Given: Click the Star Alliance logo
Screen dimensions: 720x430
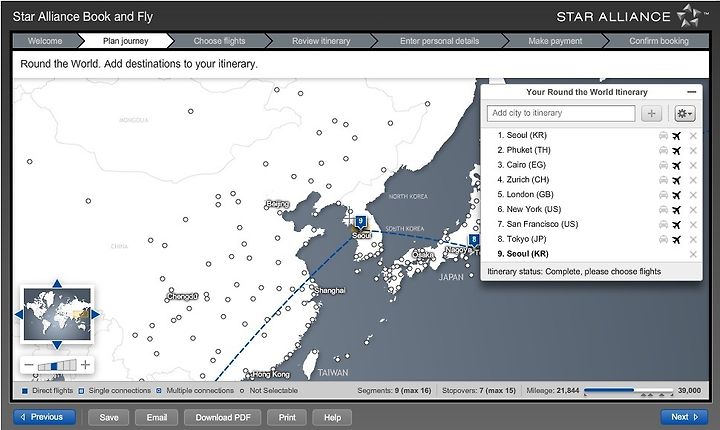Looking at the screenshot, I should pyautogui.click(x=632, y=17).
